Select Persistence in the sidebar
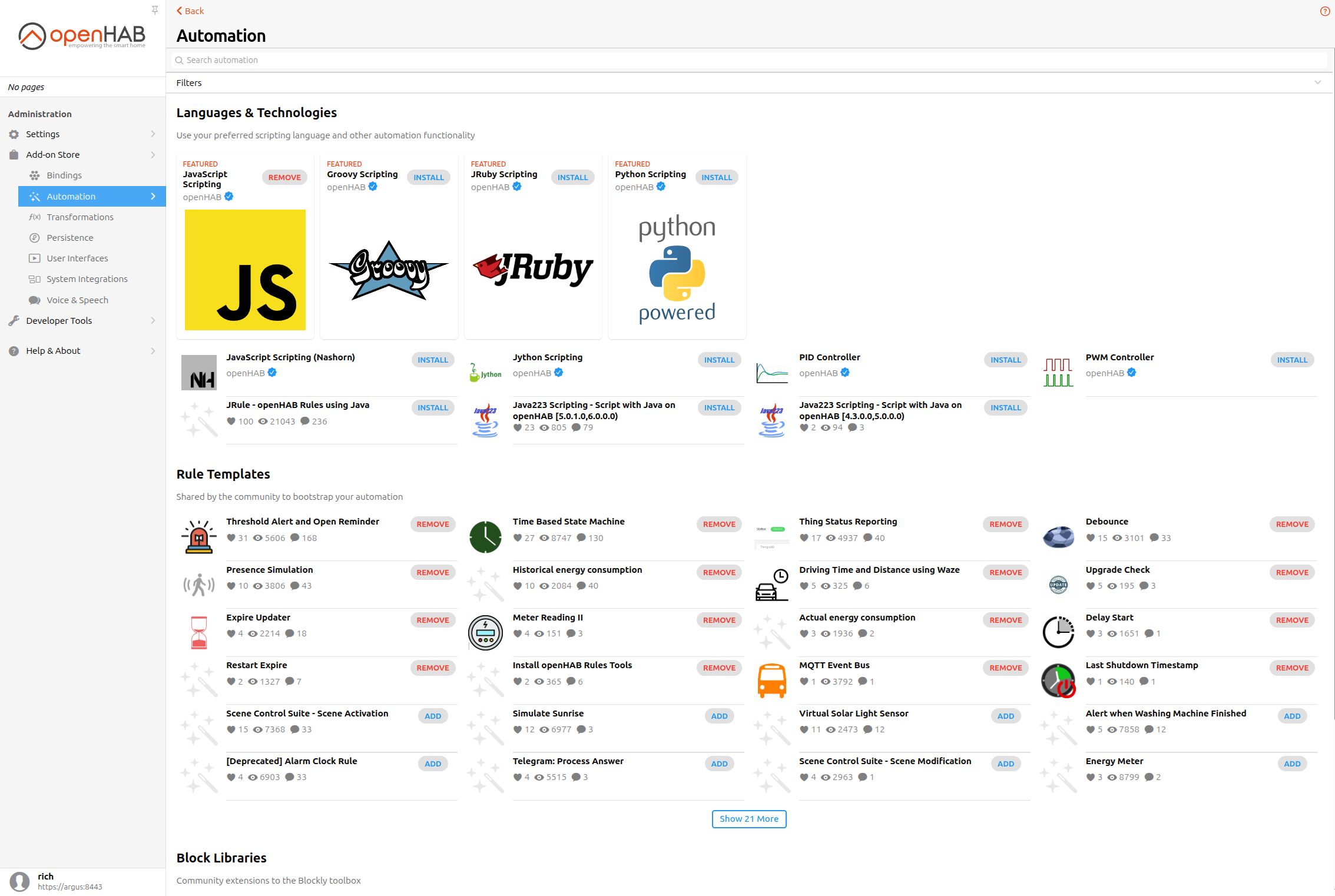1335x896 pixels. [70, 238]
